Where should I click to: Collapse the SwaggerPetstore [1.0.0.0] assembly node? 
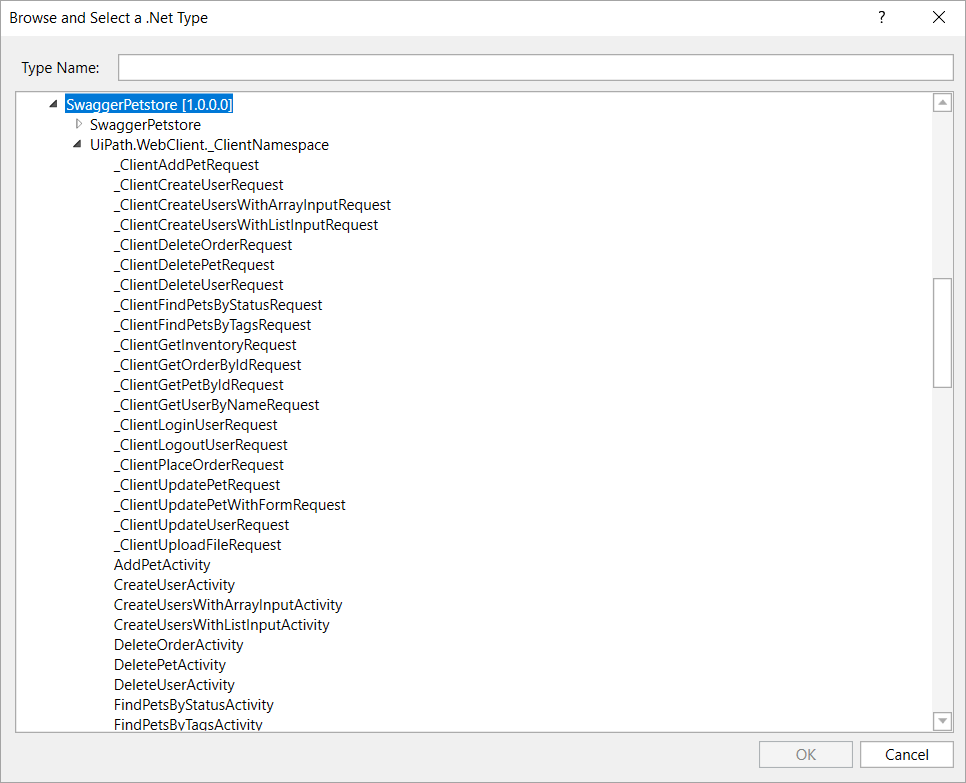[x=53, y=105]
